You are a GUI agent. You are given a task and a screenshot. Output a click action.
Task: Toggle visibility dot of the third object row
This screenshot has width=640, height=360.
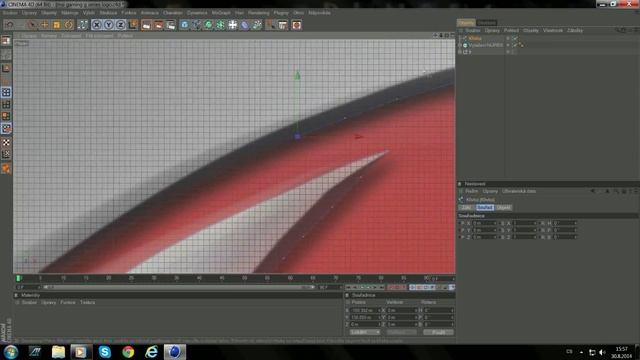508,52
